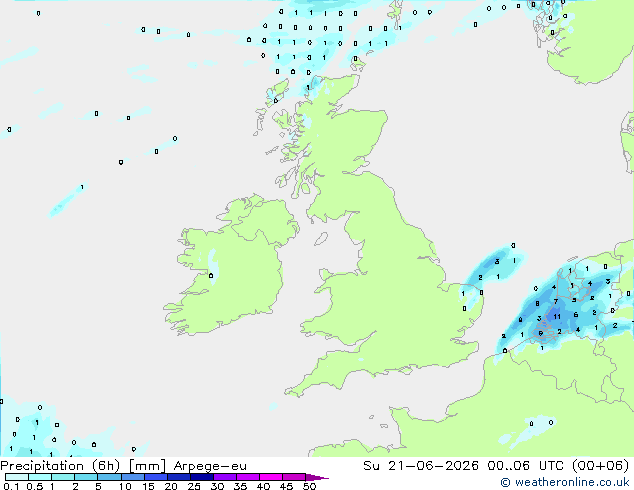Click the 0.1–0.5 mm palest legend swatch
Image resolution: width=634 pixels, height=490 pixels.
[17, 477]
